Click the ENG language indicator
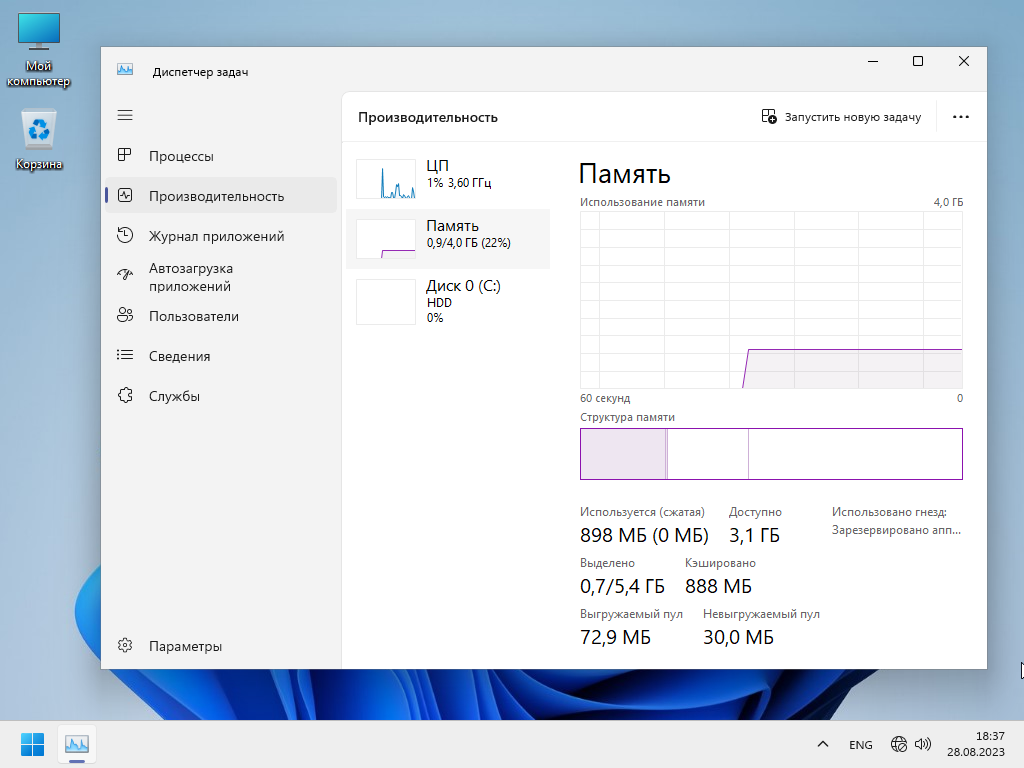1024x768 pixels. [x=861, y=744]
